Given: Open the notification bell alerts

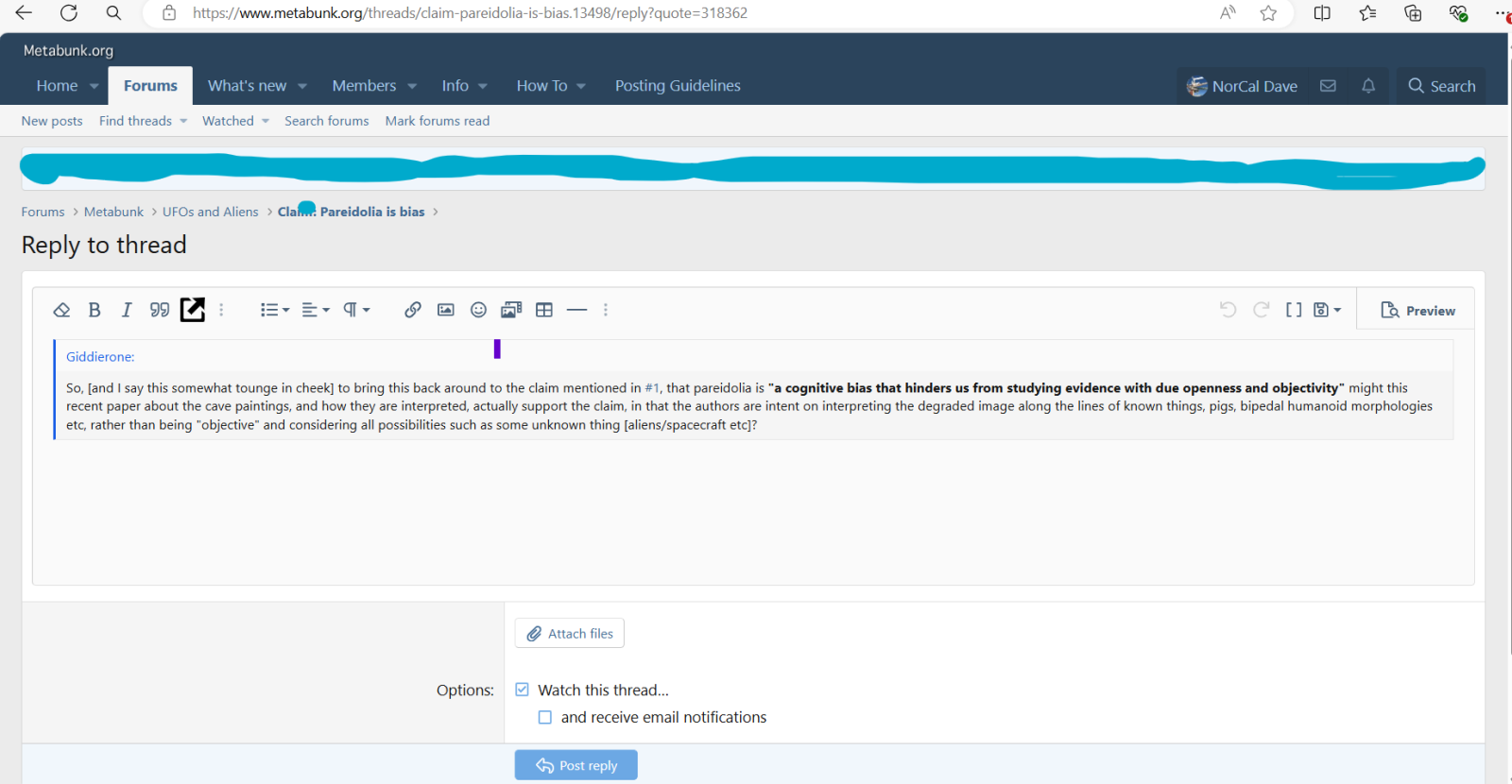Looking at the screenshot, I should 1367,86.
